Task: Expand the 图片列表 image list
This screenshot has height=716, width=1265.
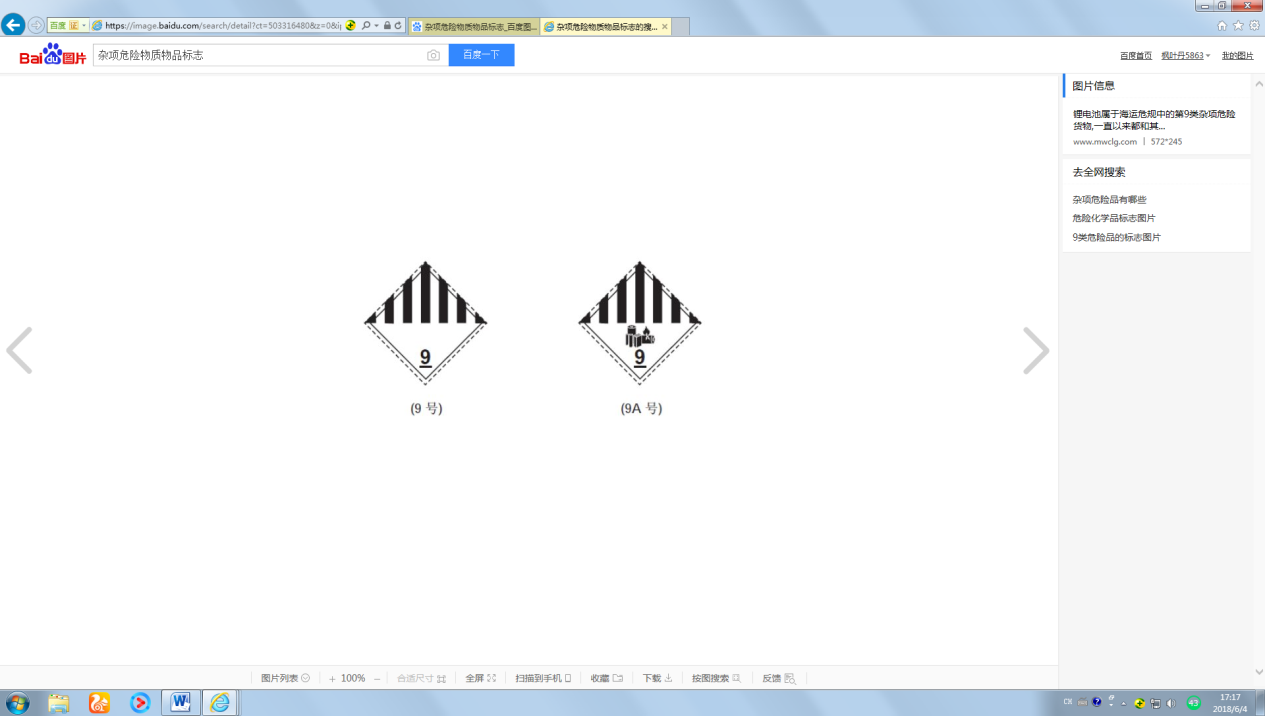Action: (x=285, y=678)
